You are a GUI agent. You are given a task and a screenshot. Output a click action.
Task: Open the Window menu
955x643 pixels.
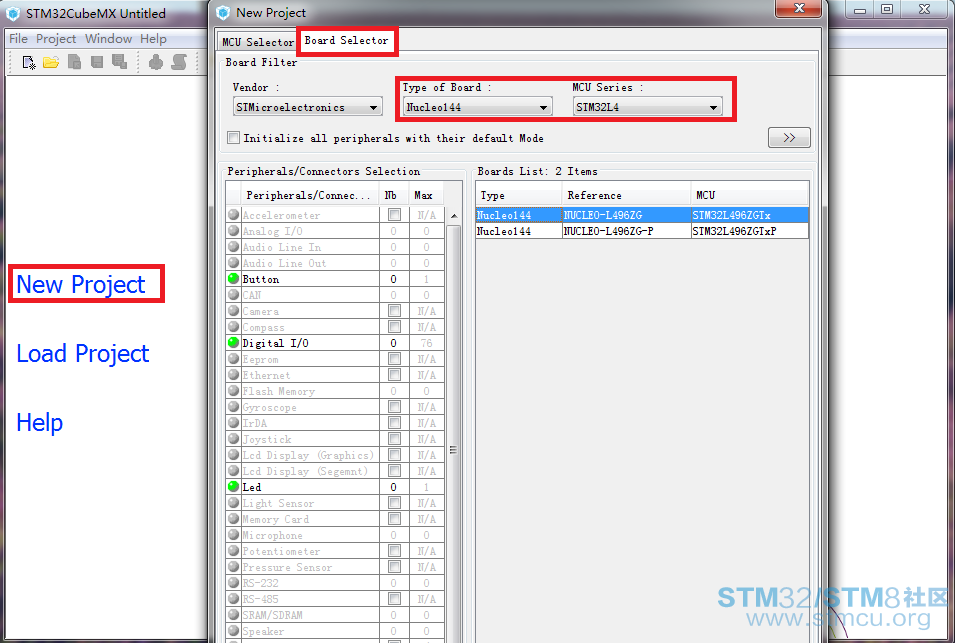pyautogui.click(x=108, y=39)
